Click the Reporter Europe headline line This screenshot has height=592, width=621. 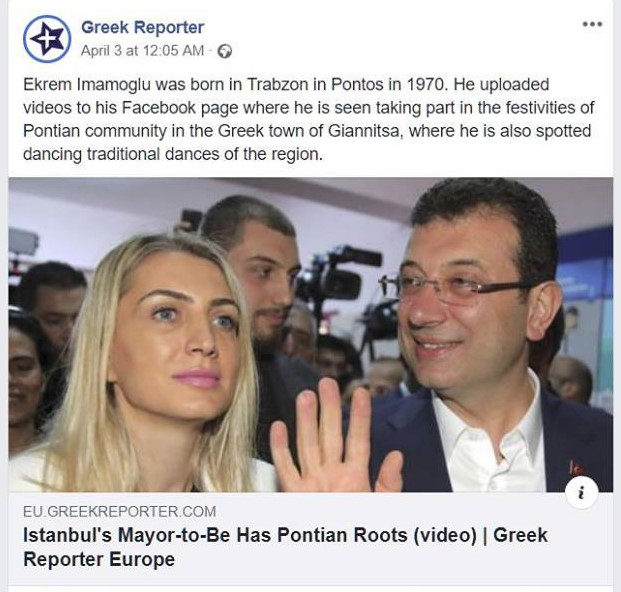pyautogui.click(x=99, y=559)
